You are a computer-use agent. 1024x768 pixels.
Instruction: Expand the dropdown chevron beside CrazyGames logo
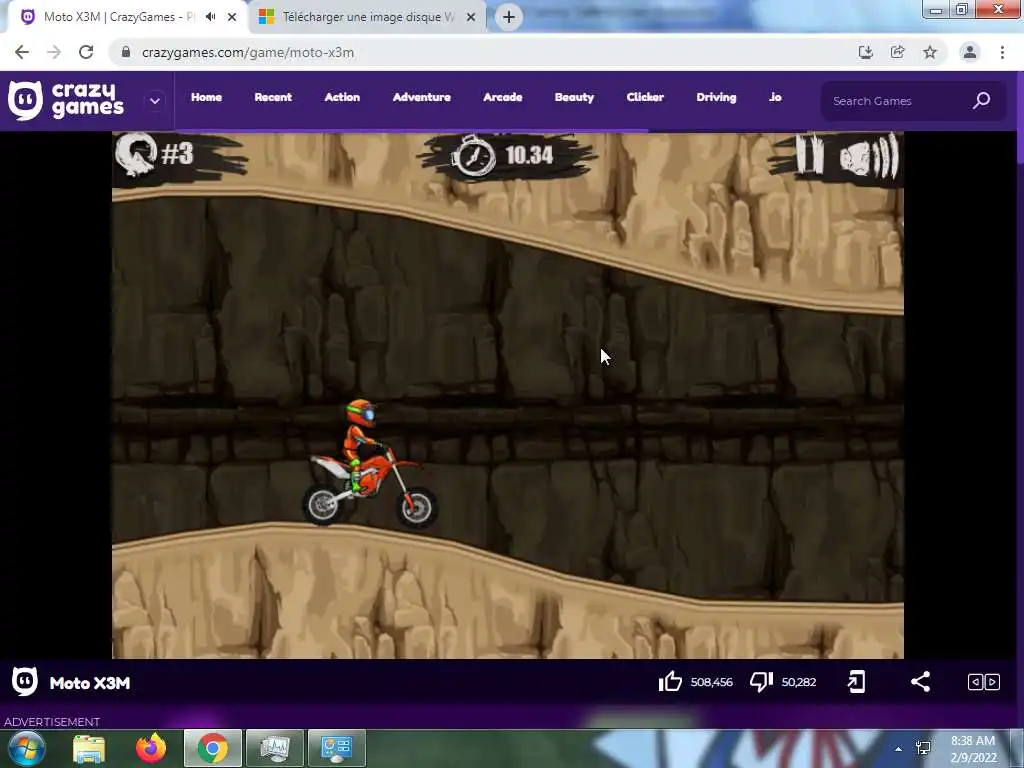[155, 101]
